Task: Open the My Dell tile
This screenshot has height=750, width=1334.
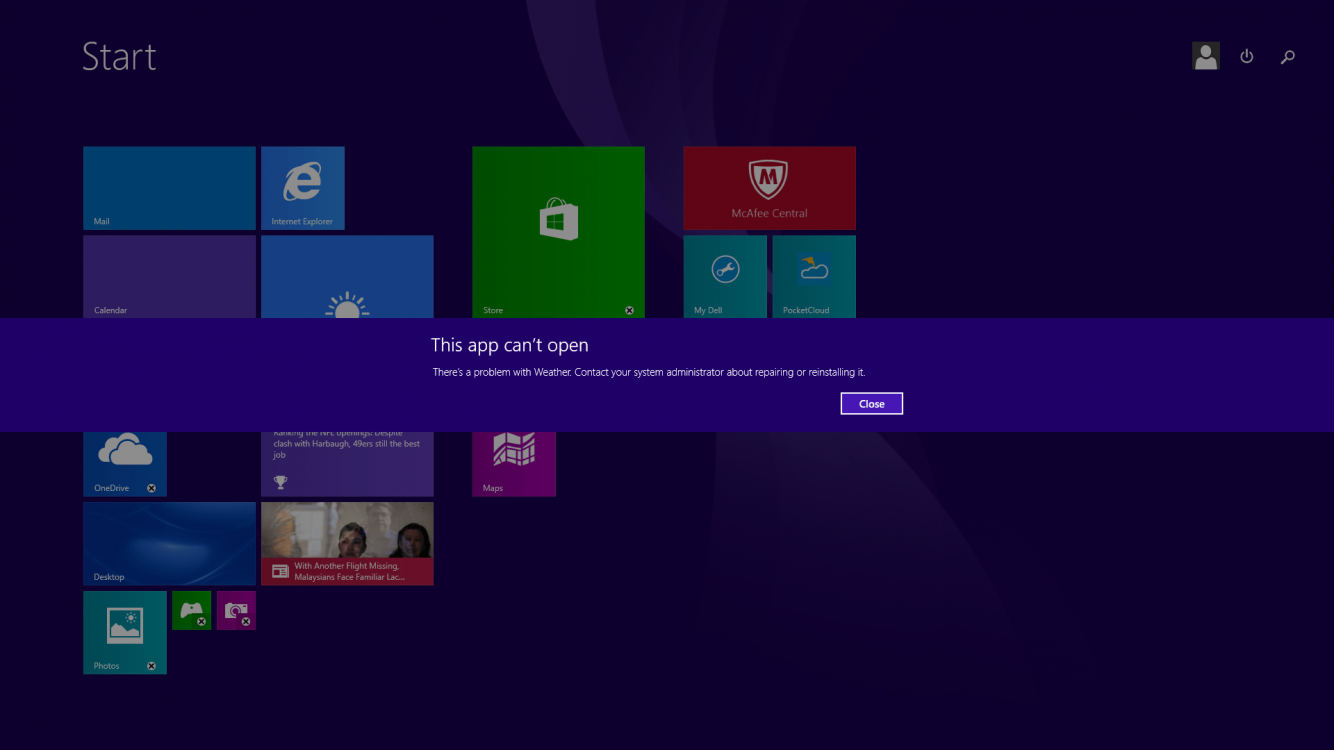Action: (725, 277)
